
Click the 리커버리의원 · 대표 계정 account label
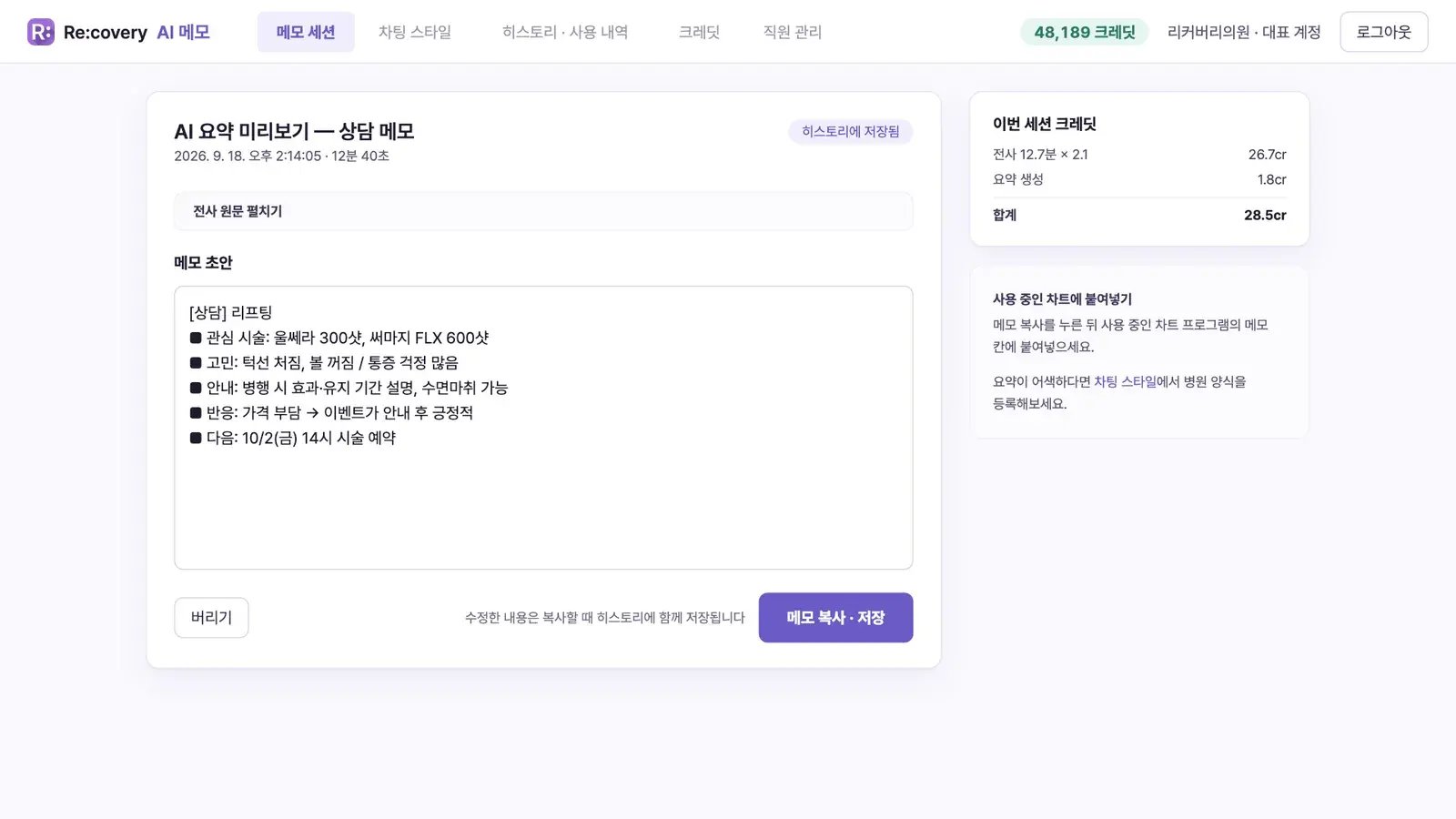click(1244, 32)
